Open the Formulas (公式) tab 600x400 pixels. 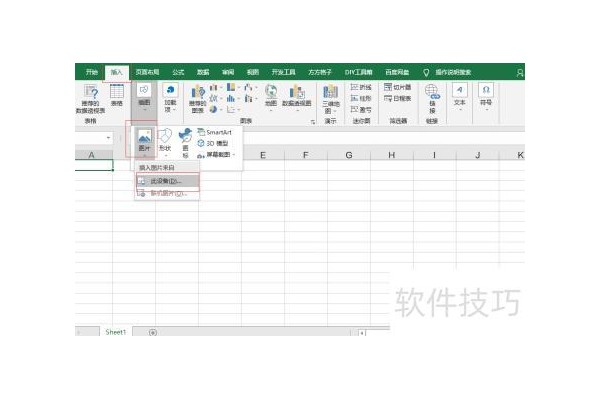[x=178, y=72]
